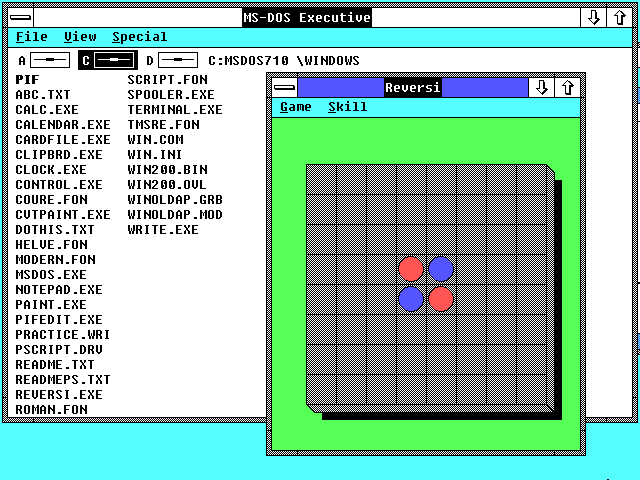
Task: Select WIN.COM in file list
Action: 156,140
